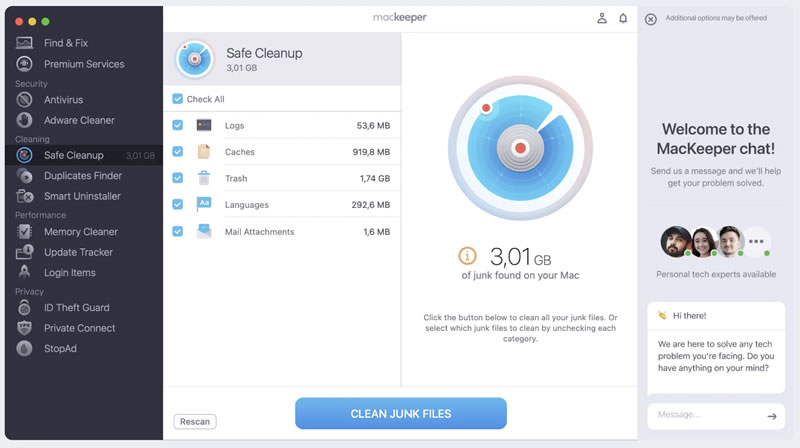Click the Safe Cleanup sidebar icon

point(24,155)
